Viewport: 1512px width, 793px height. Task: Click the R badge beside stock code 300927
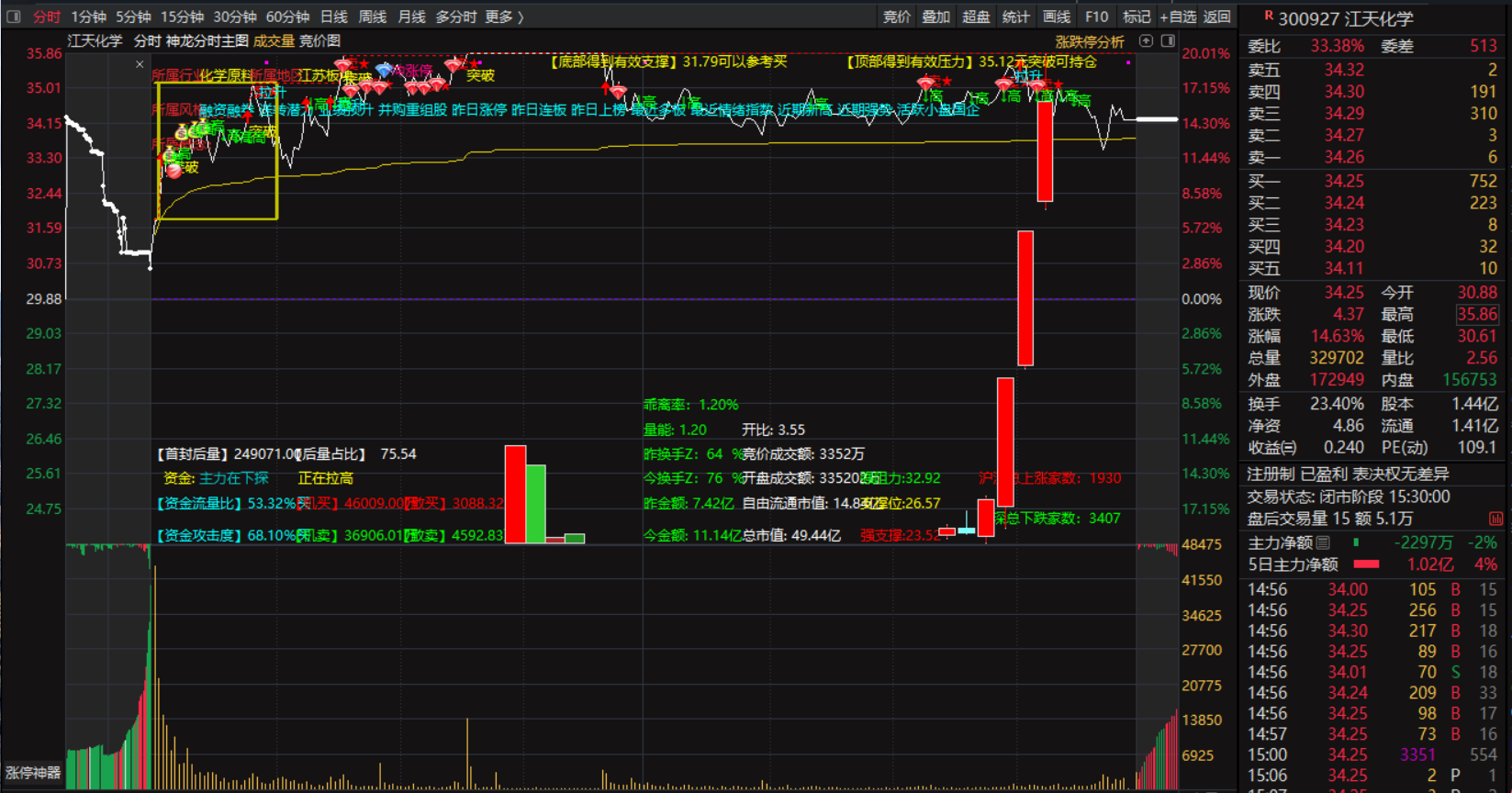(x=1268, y=16)
